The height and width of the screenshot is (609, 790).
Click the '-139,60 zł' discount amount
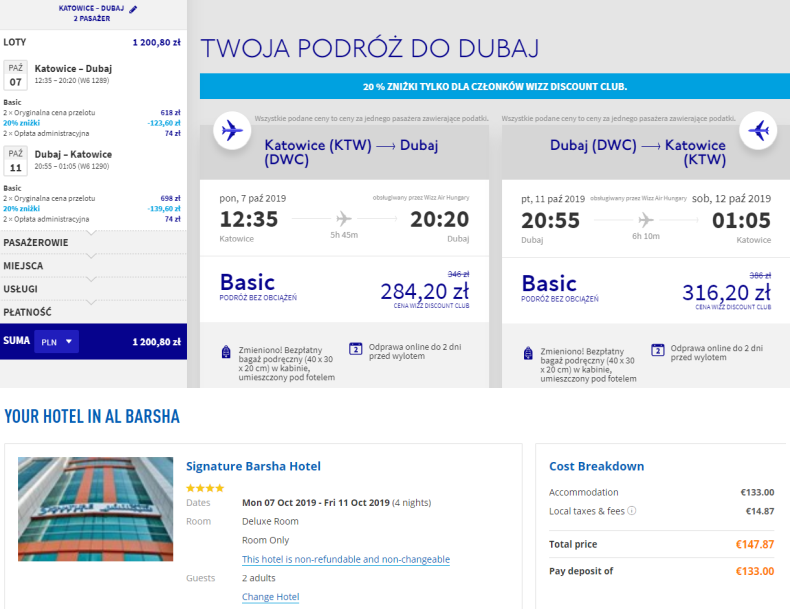[164, 209]
